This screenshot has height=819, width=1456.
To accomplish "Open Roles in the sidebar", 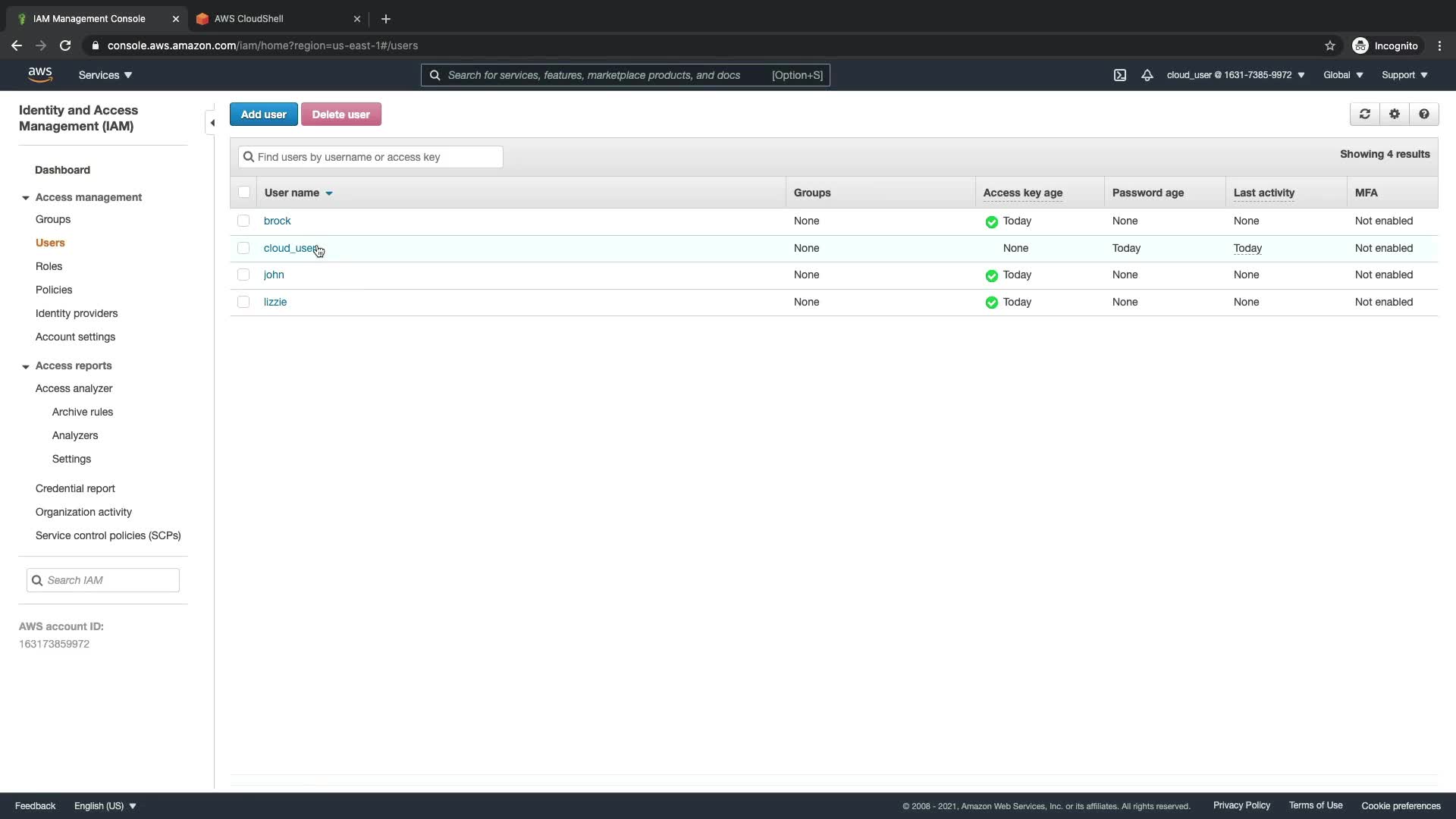I will click(x=49, y=266).
